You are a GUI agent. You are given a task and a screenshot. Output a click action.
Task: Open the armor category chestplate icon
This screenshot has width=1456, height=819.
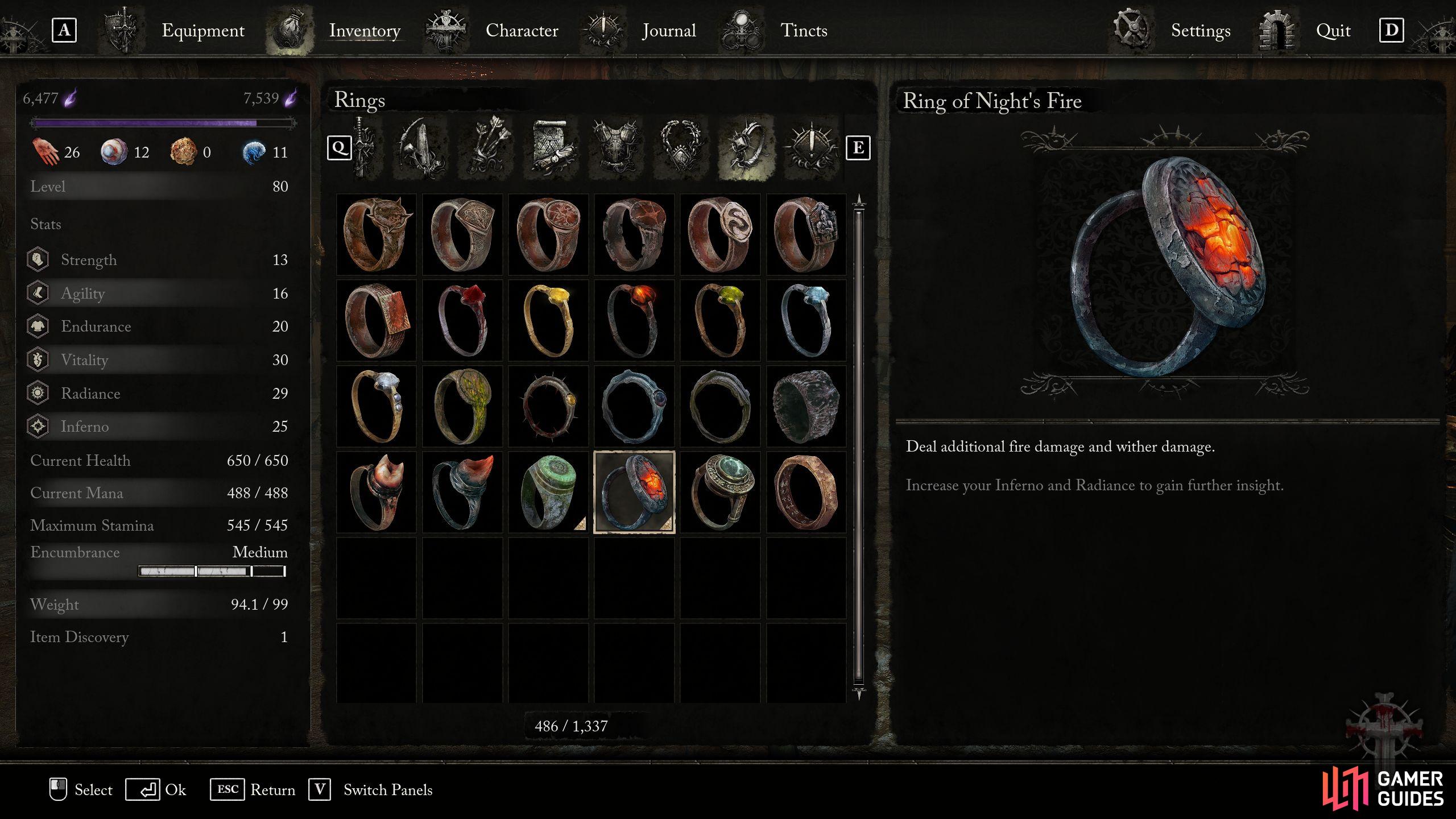(617, 148)
